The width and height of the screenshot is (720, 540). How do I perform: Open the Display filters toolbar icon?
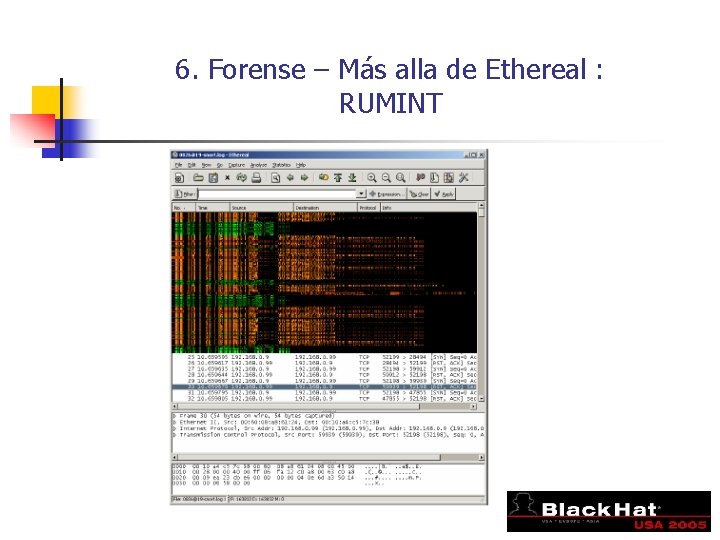point(434,178)
